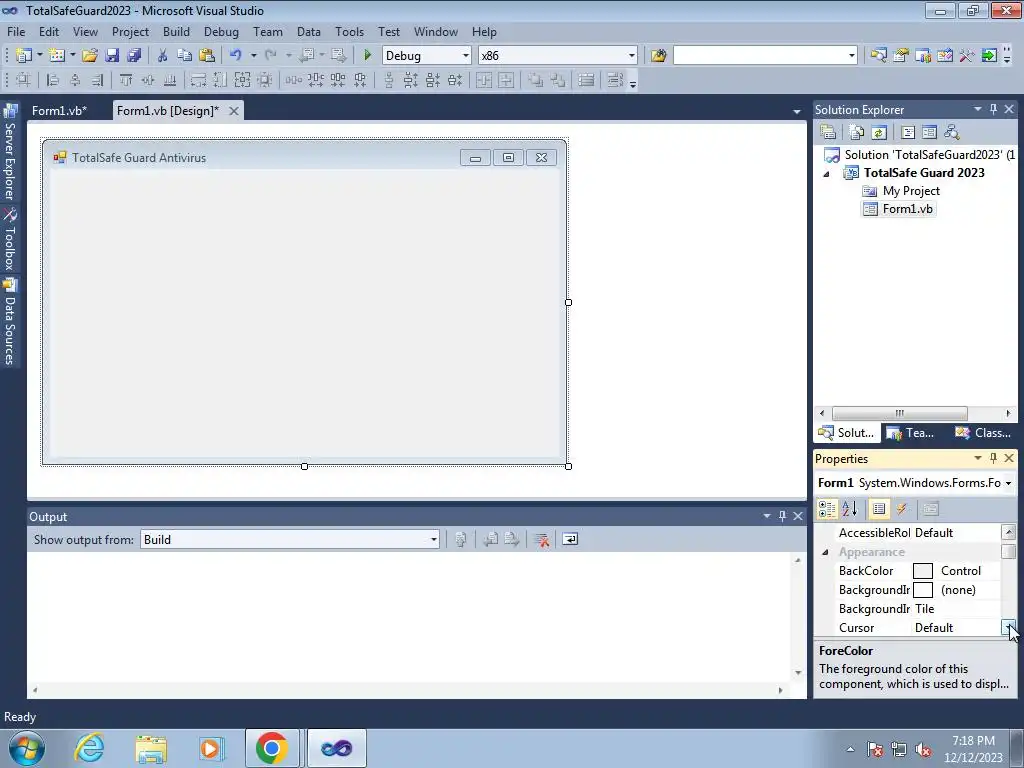The image size is (1024, 768).
Task: Click the Open File folder icon
Action: [x=89, y=56]
